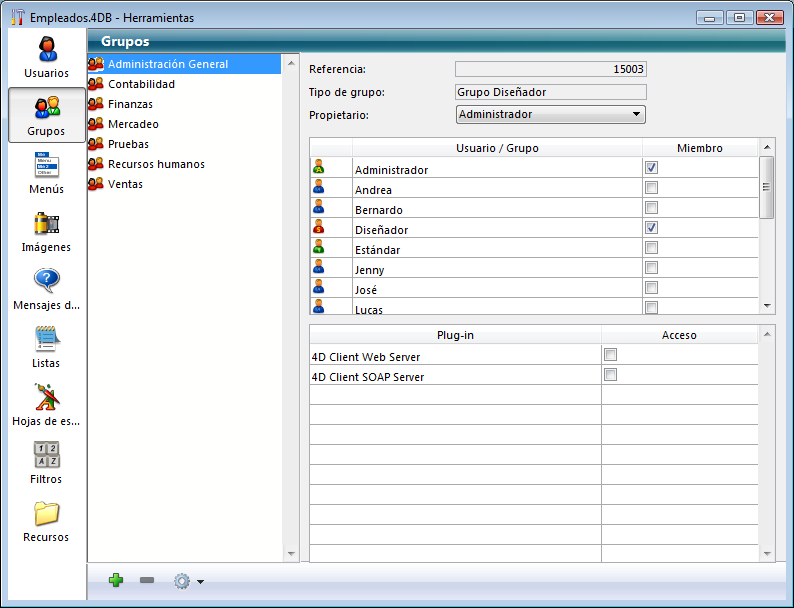The image size is (794, 608).
Task: Click the minus delete group button
Action: click(147, 580)
